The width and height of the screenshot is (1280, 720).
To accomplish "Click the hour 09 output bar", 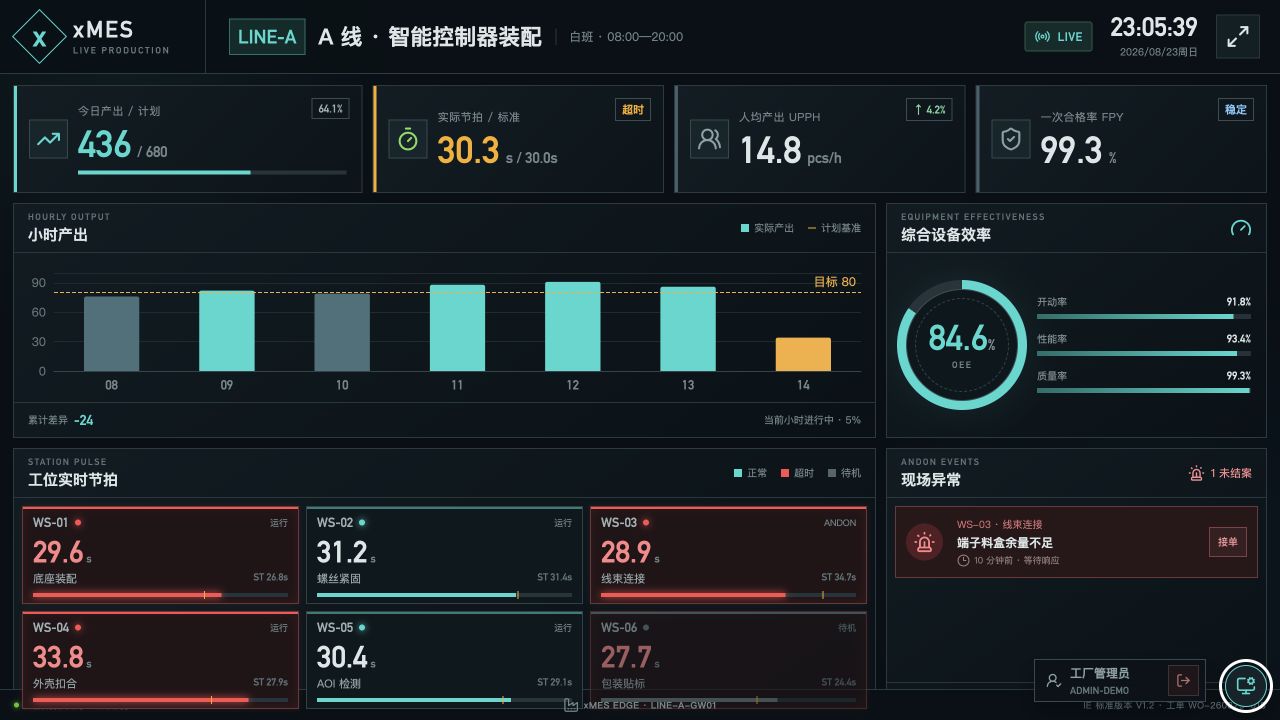I will tap(227, 331).
